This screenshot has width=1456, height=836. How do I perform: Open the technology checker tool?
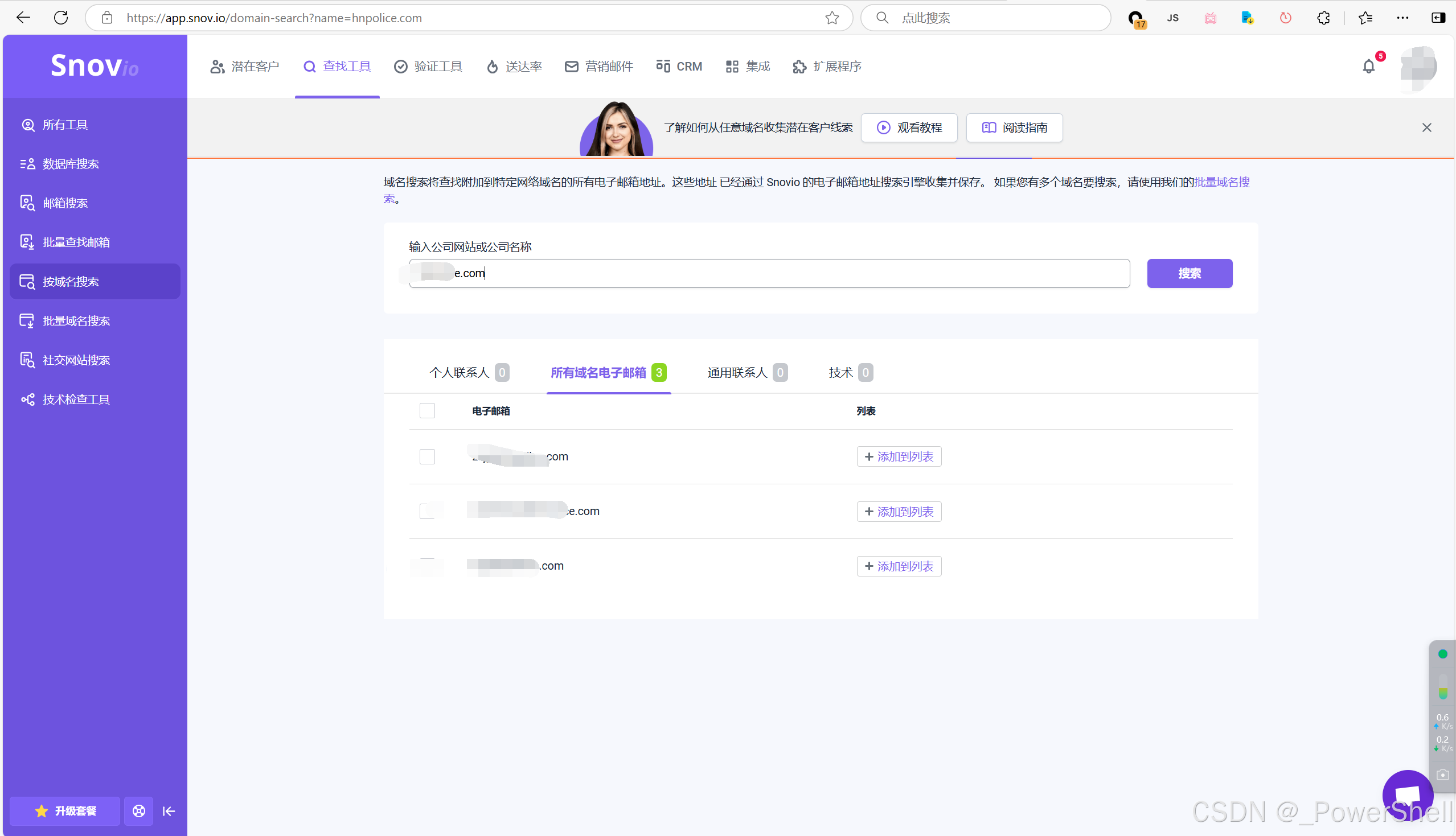76,399
